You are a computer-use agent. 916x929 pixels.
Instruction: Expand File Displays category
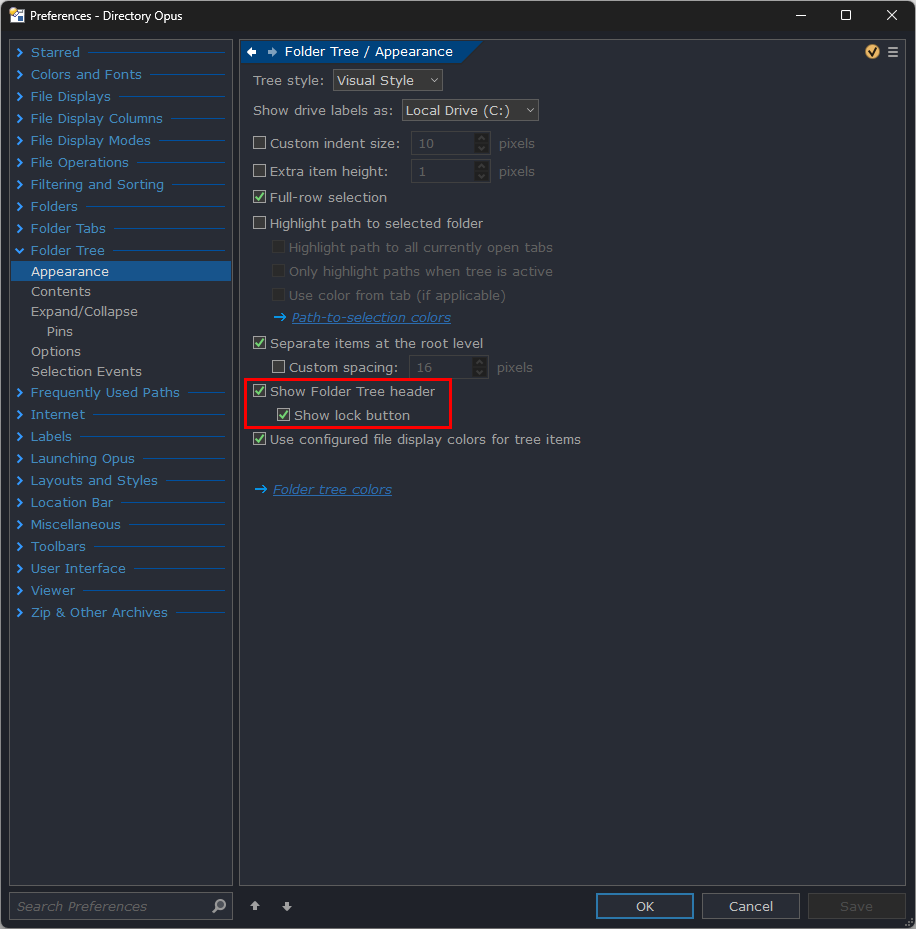20,96
